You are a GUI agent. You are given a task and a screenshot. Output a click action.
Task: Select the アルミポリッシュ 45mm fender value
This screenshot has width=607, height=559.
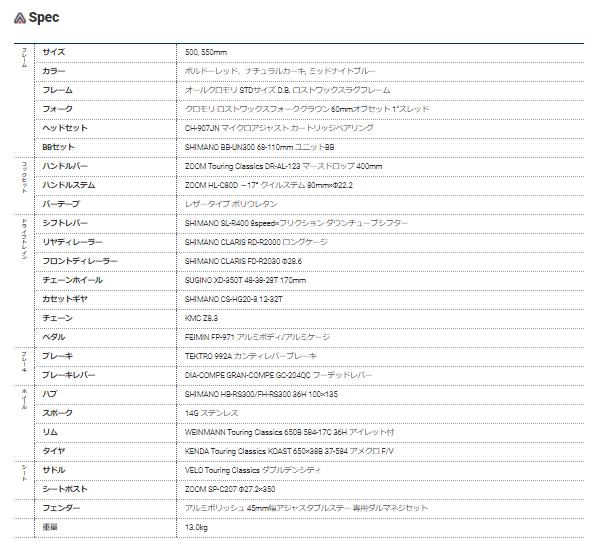coord(306,508)
